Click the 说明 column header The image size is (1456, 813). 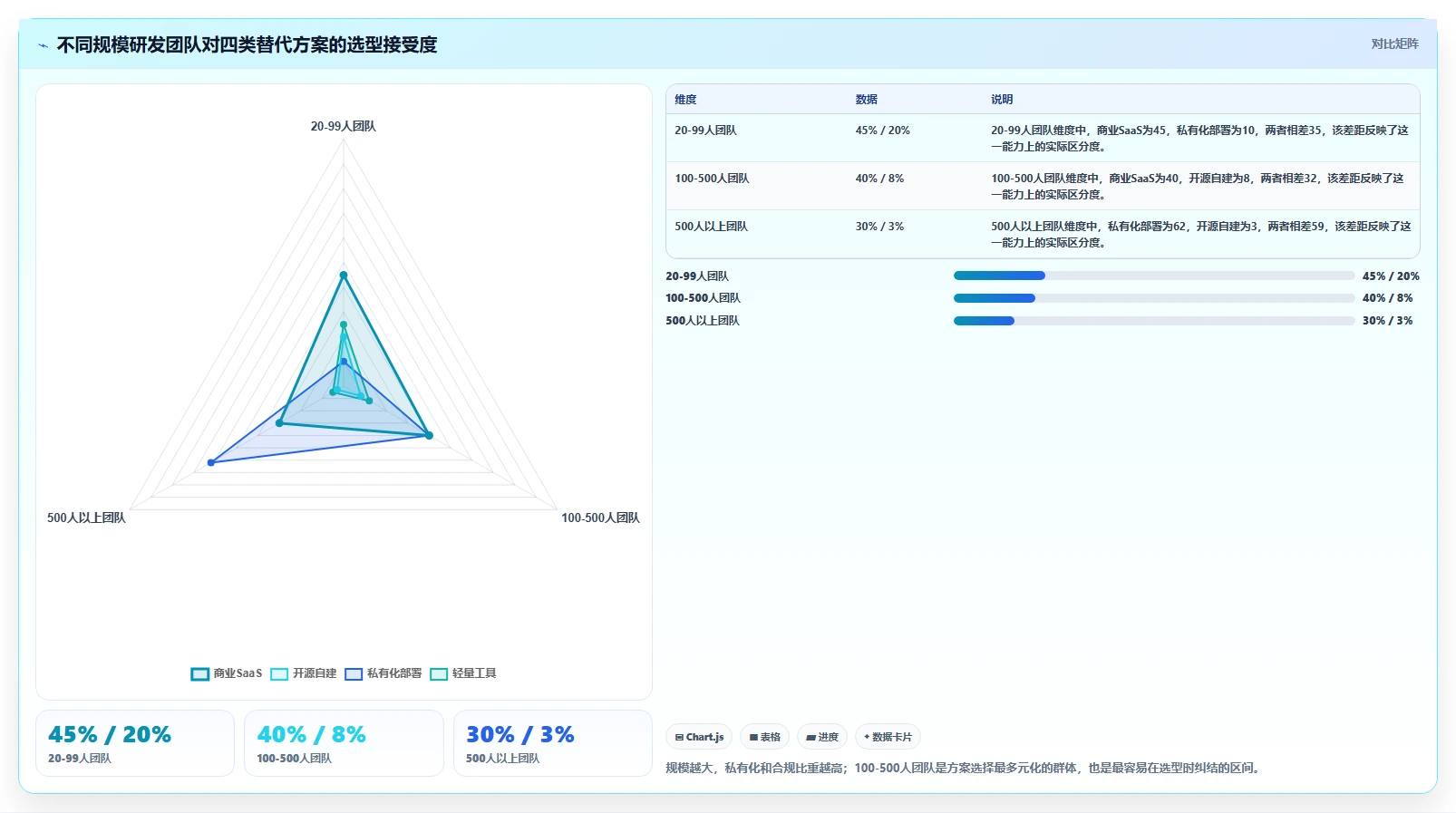tap(1002, 100)
